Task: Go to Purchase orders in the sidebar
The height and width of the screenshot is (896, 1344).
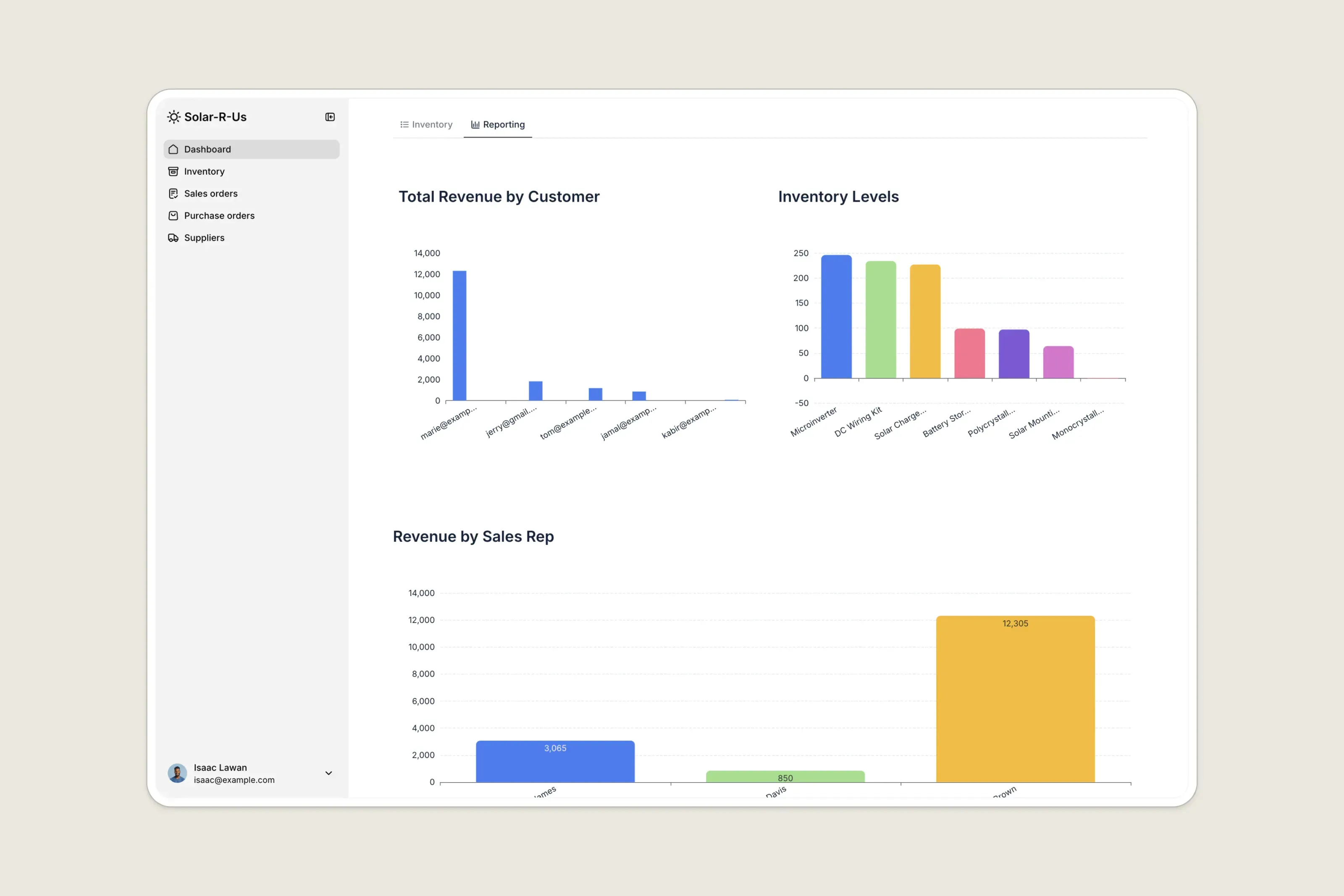Action: [x=219, y=215]
